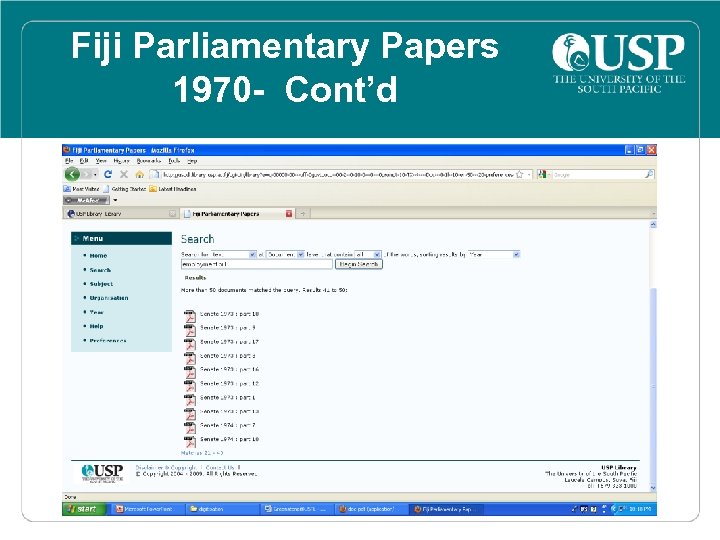
Task: Open PDF icon for Senate 1973 part 12
Action: [190, 386]
